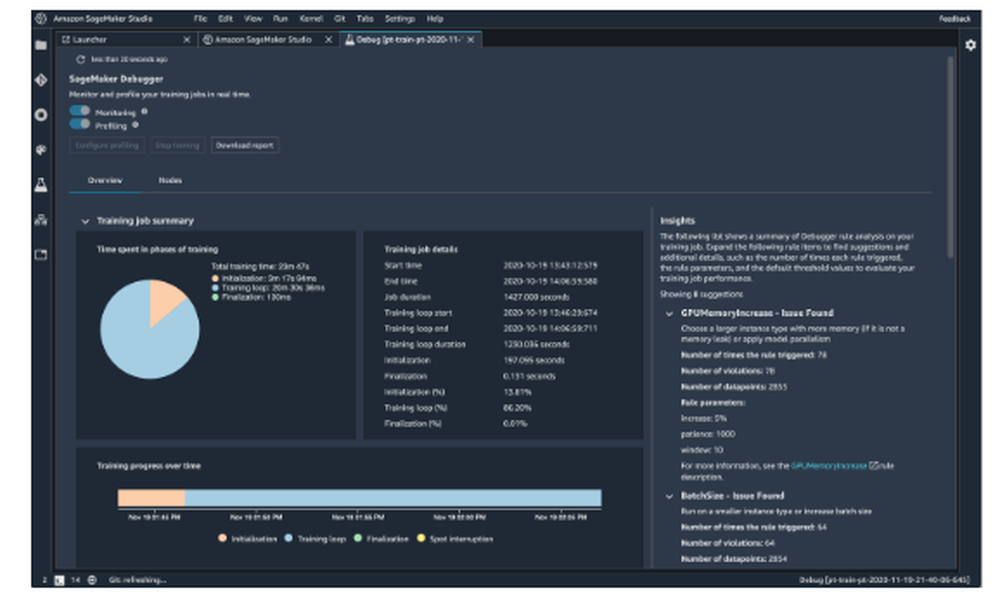The width and height of the screenshot is (1000, 603).
Task: Click the info icon next to Profiling
Action: click(135, 125)
